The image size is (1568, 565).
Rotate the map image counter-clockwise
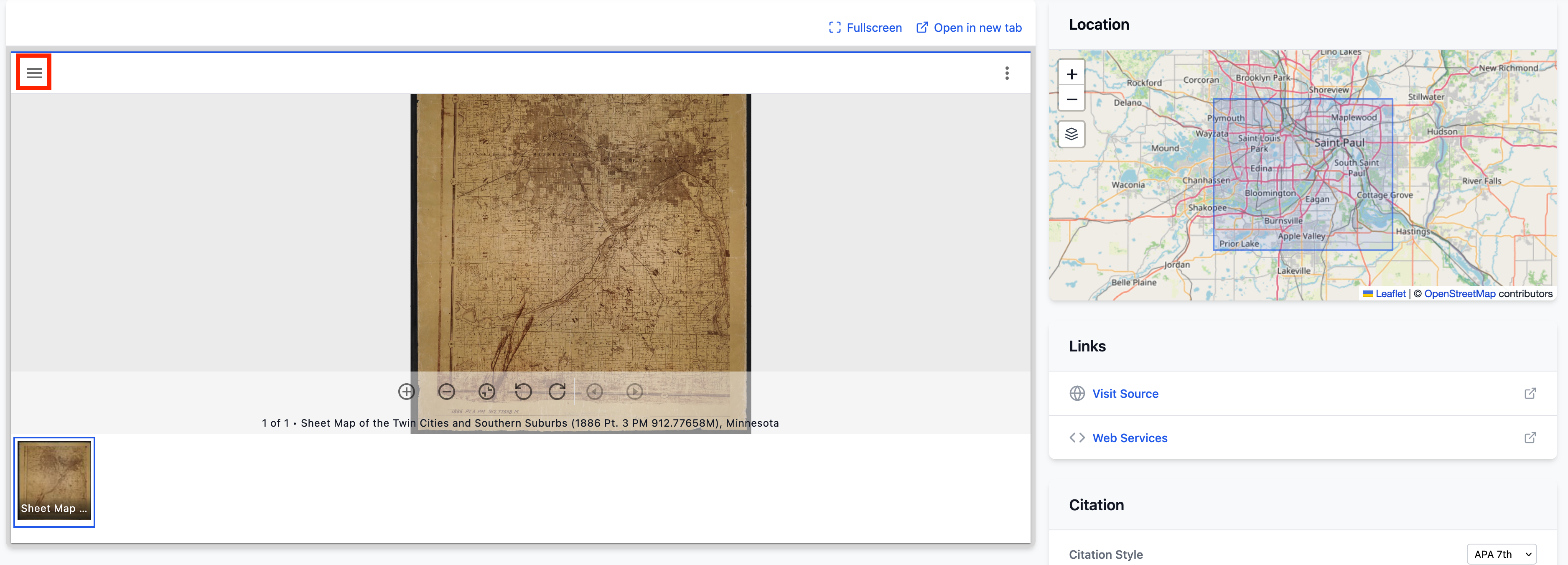[524, 392]
